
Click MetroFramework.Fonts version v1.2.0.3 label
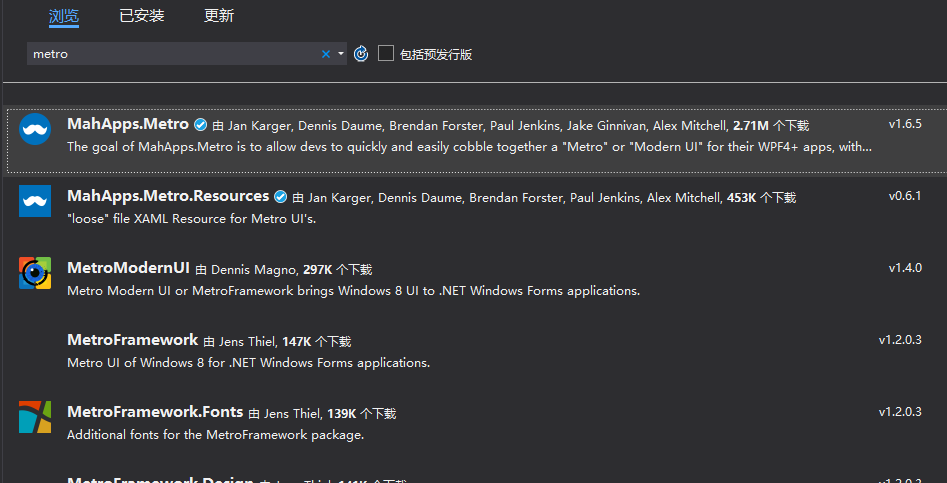point(900,412)
